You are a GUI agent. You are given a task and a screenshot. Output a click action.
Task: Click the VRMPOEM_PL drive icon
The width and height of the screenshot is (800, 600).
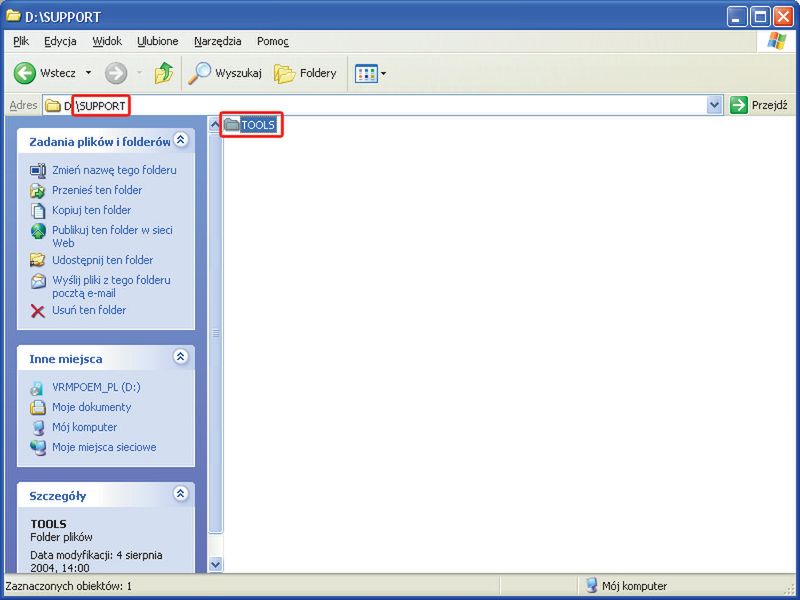37,388
